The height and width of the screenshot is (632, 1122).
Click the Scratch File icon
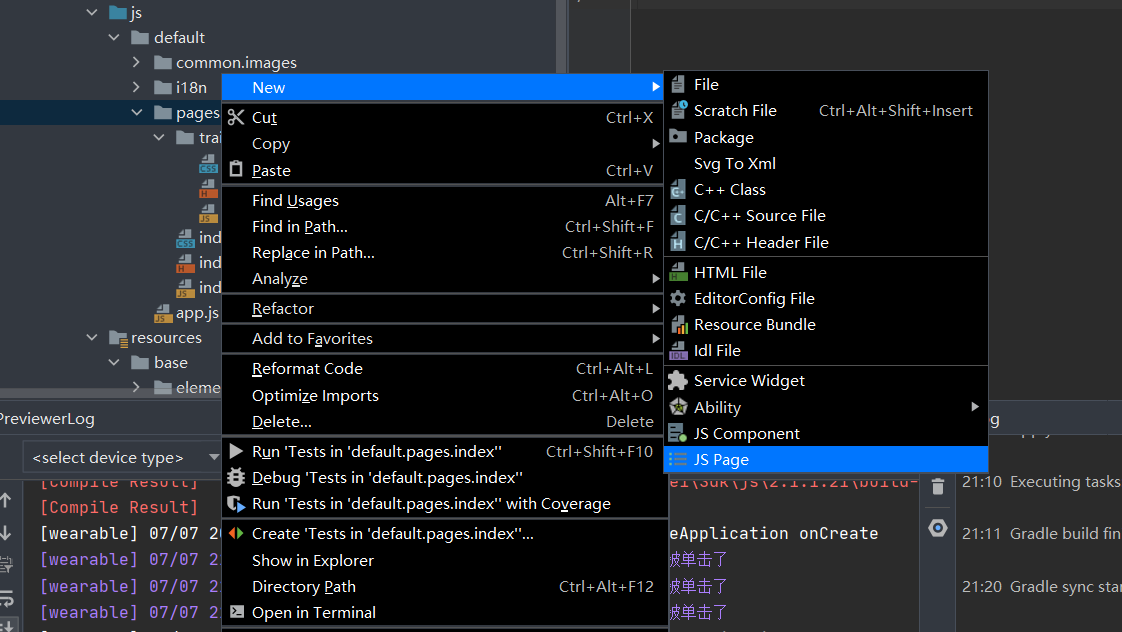pos(678,110)
